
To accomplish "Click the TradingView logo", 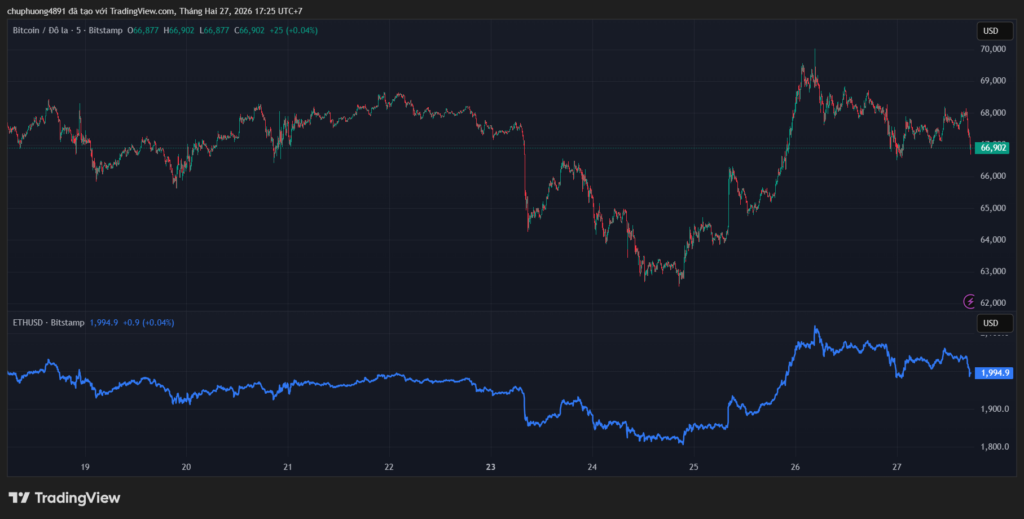I will click(x=64, y=497).
